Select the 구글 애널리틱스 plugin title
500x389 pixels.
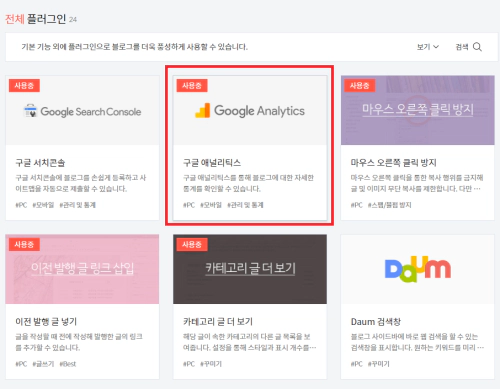[x=212, y=163]
